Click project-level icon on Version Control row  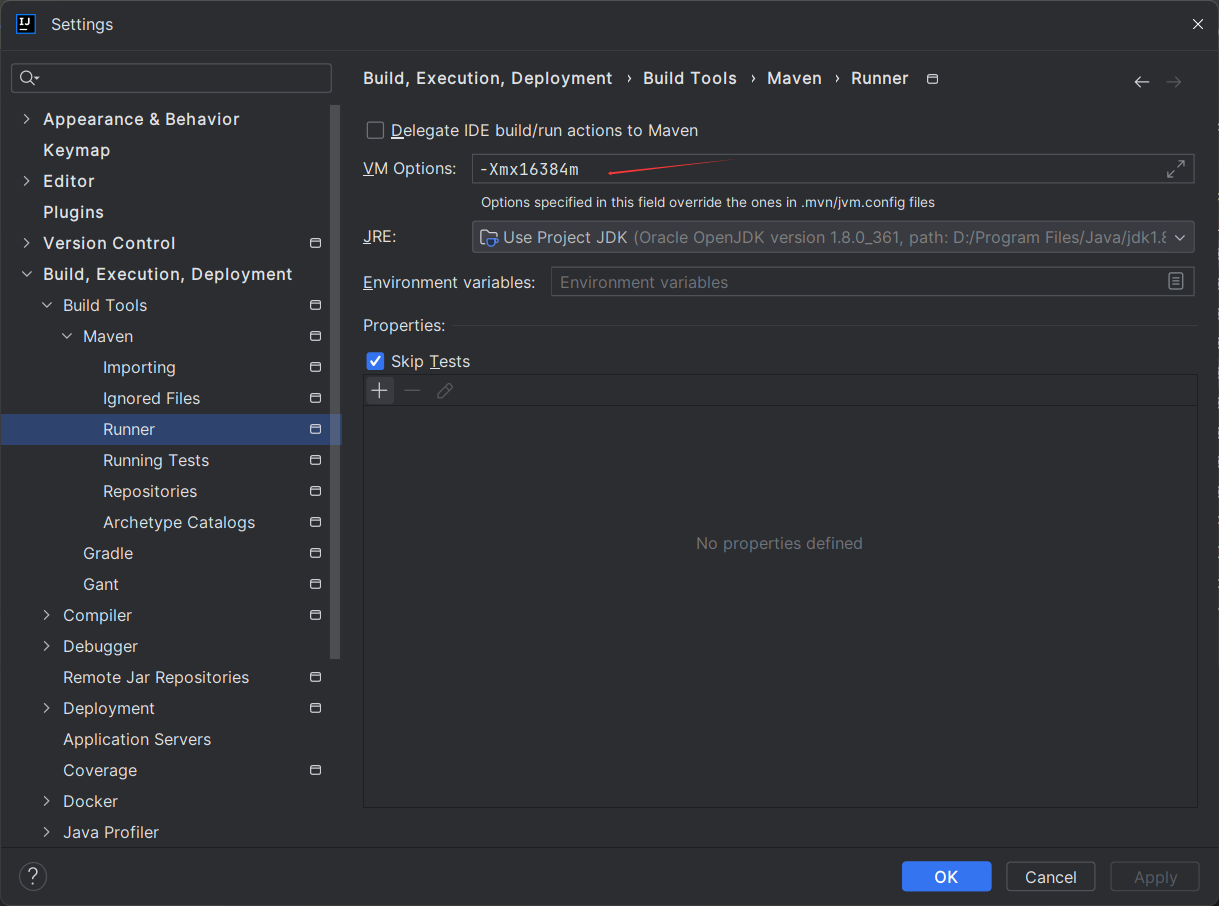[315, 243]
